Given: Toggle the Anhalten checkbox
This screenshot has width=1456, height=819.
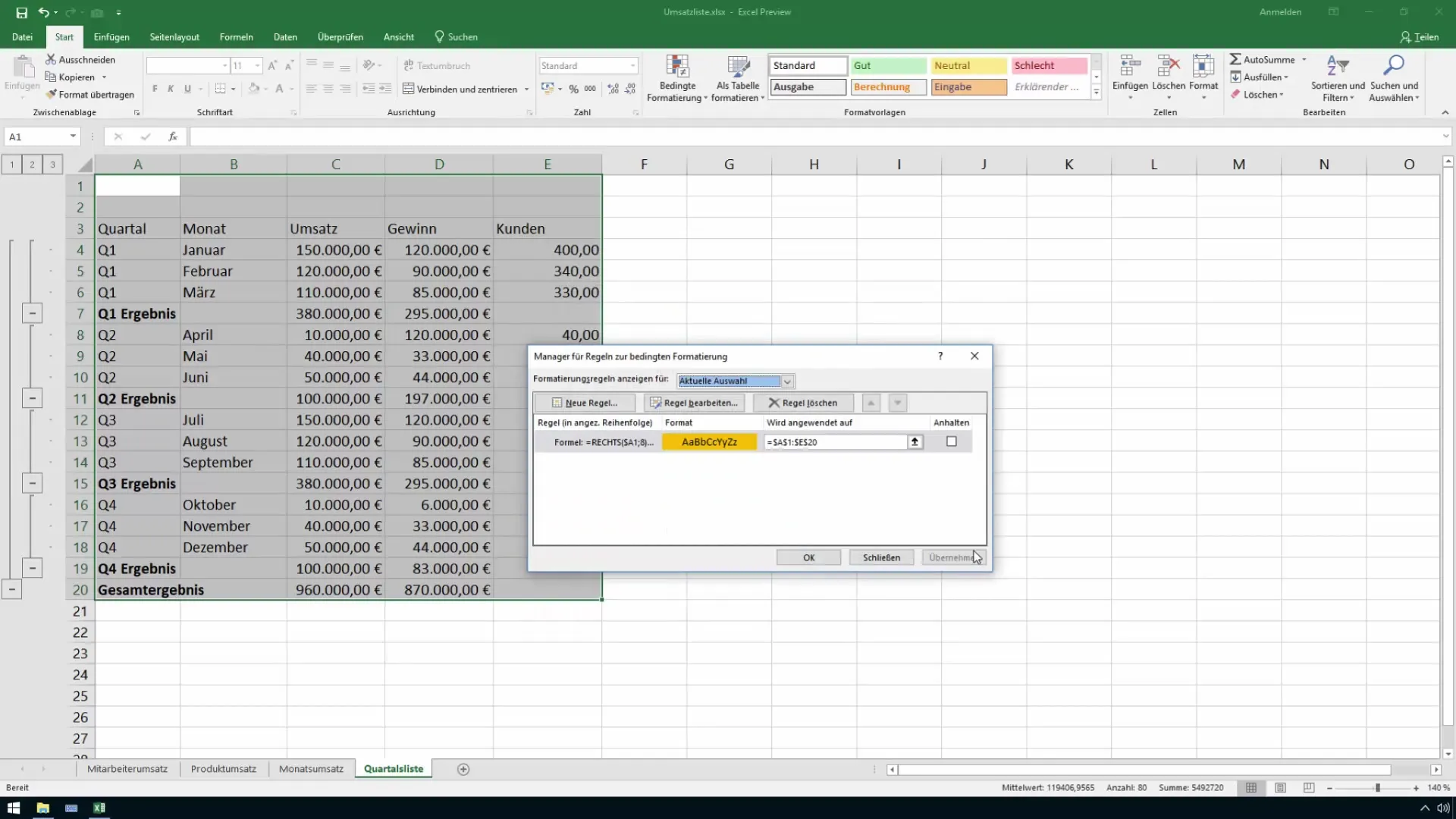Looking at the screenshot, I should click(x=952, y=441).
